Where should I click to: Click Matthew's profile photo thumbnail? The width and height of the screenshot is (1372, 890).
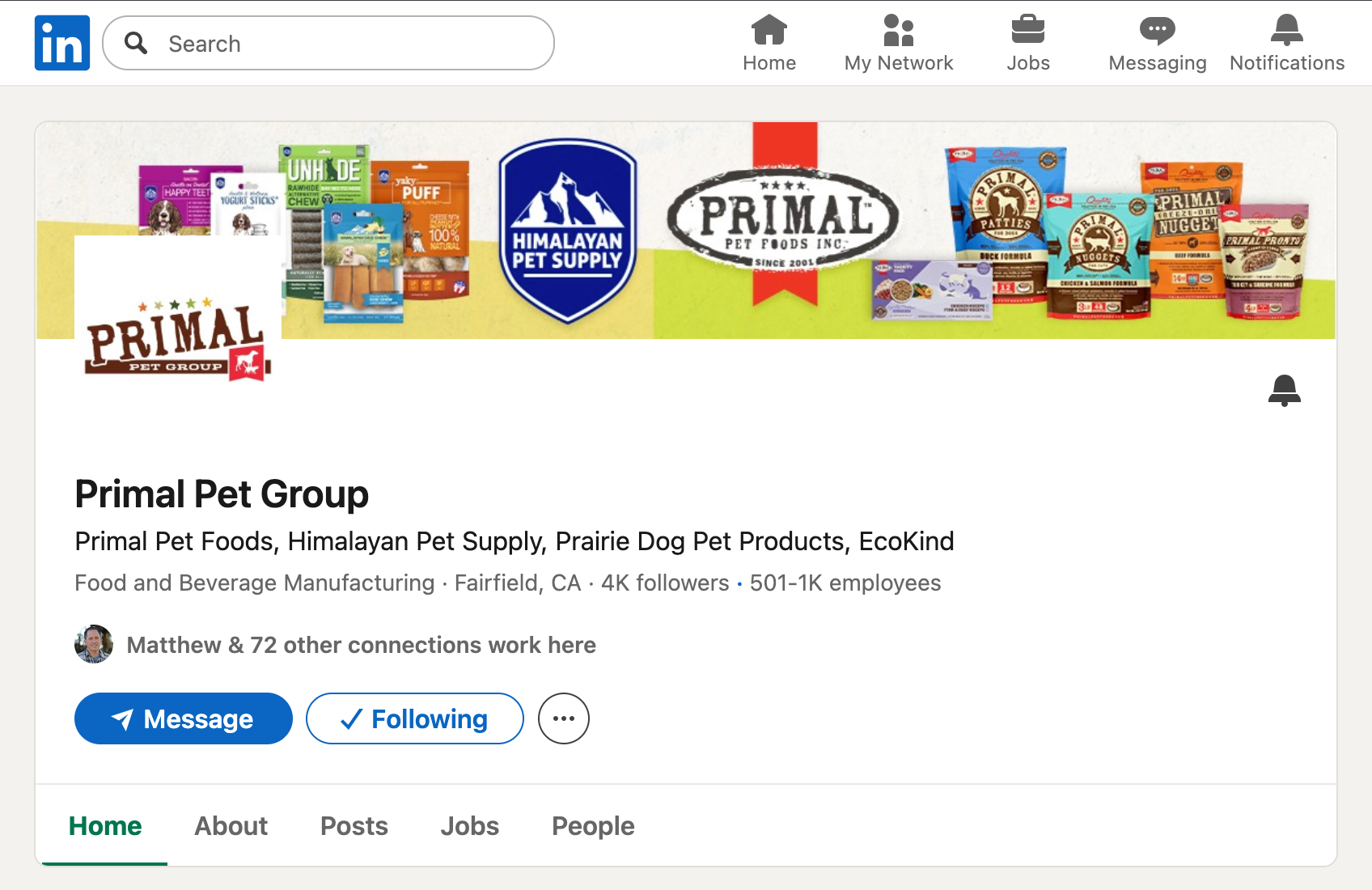pyautogui.click(x=94, y=644)
